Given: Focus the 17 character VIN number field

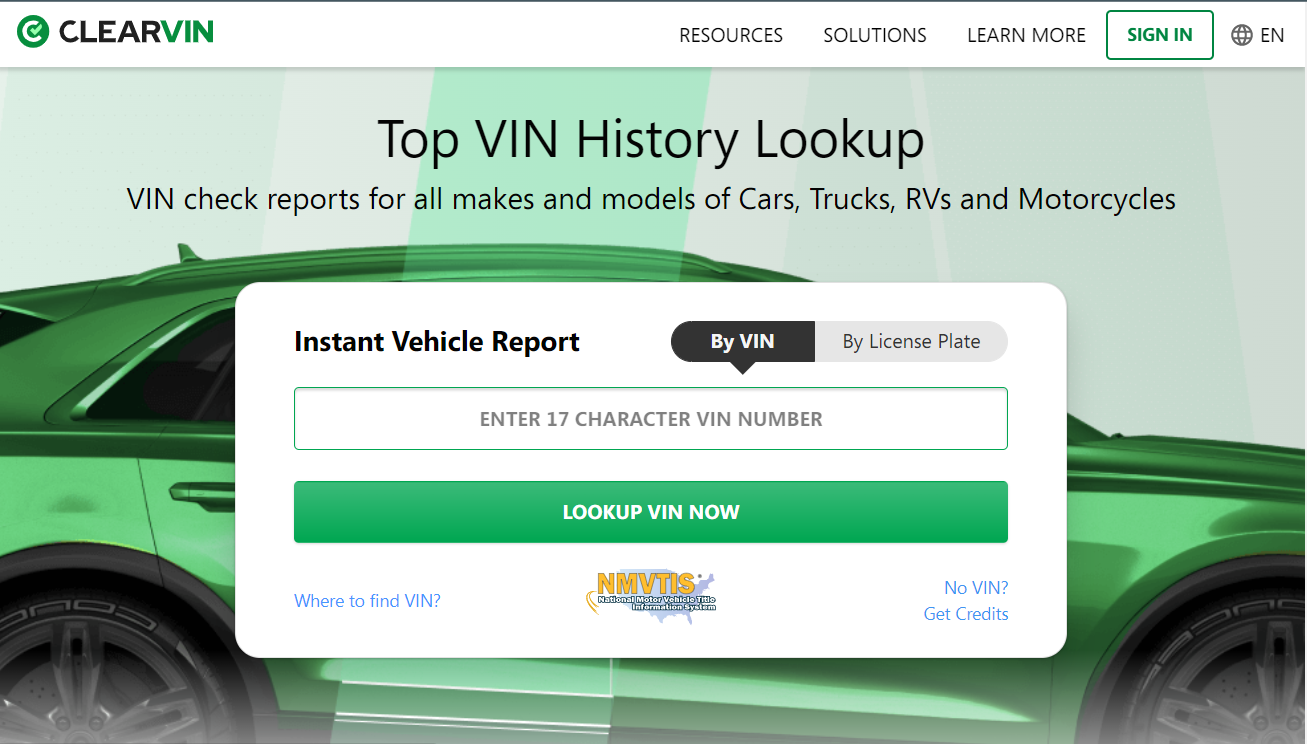Looking at the screenshot, I should pyautogui.click(x=651, y=419).
